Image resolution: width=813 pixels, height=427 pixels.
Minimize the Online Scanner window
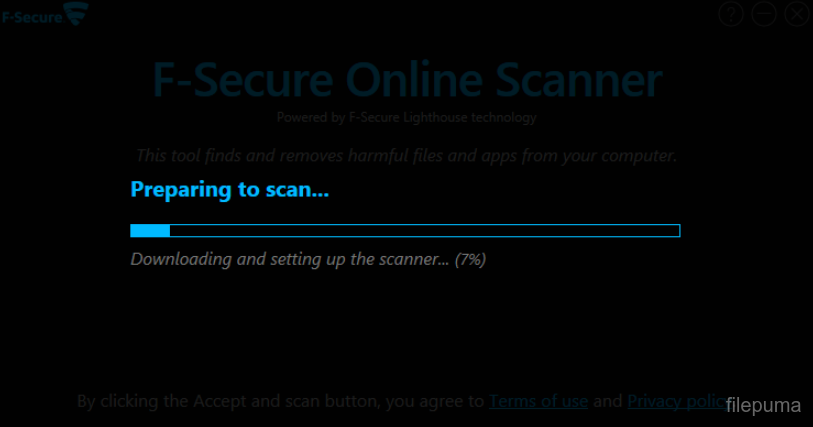pyautogui.click(x=764, y=14)
